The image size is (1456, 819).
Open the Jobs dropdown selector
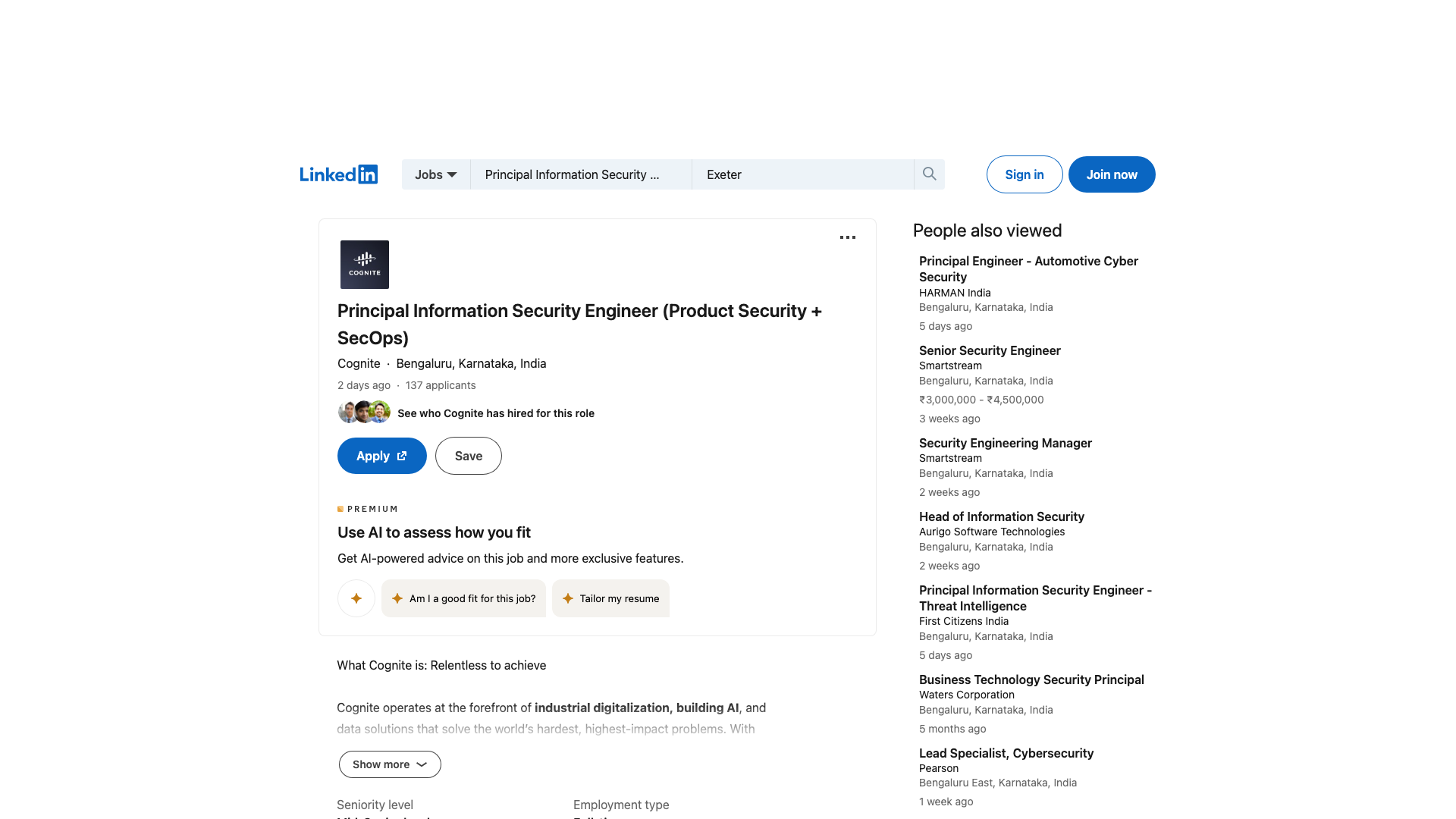(x=436, y=174)
